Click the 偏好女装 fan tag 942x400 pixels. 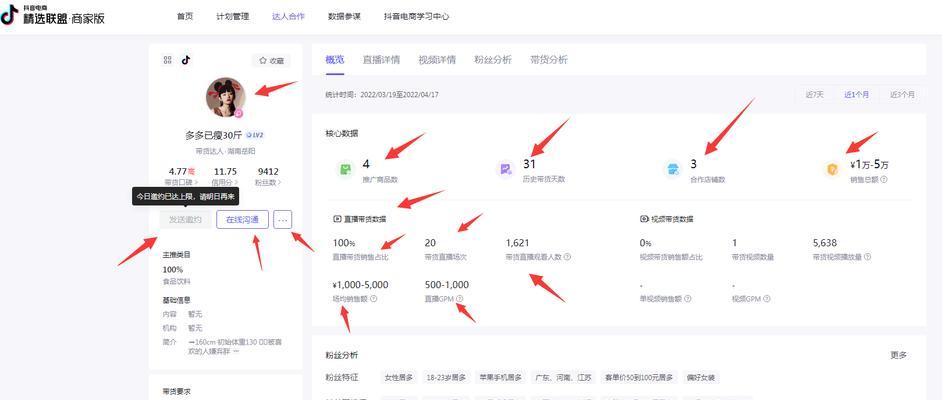[x=701, y=378]
